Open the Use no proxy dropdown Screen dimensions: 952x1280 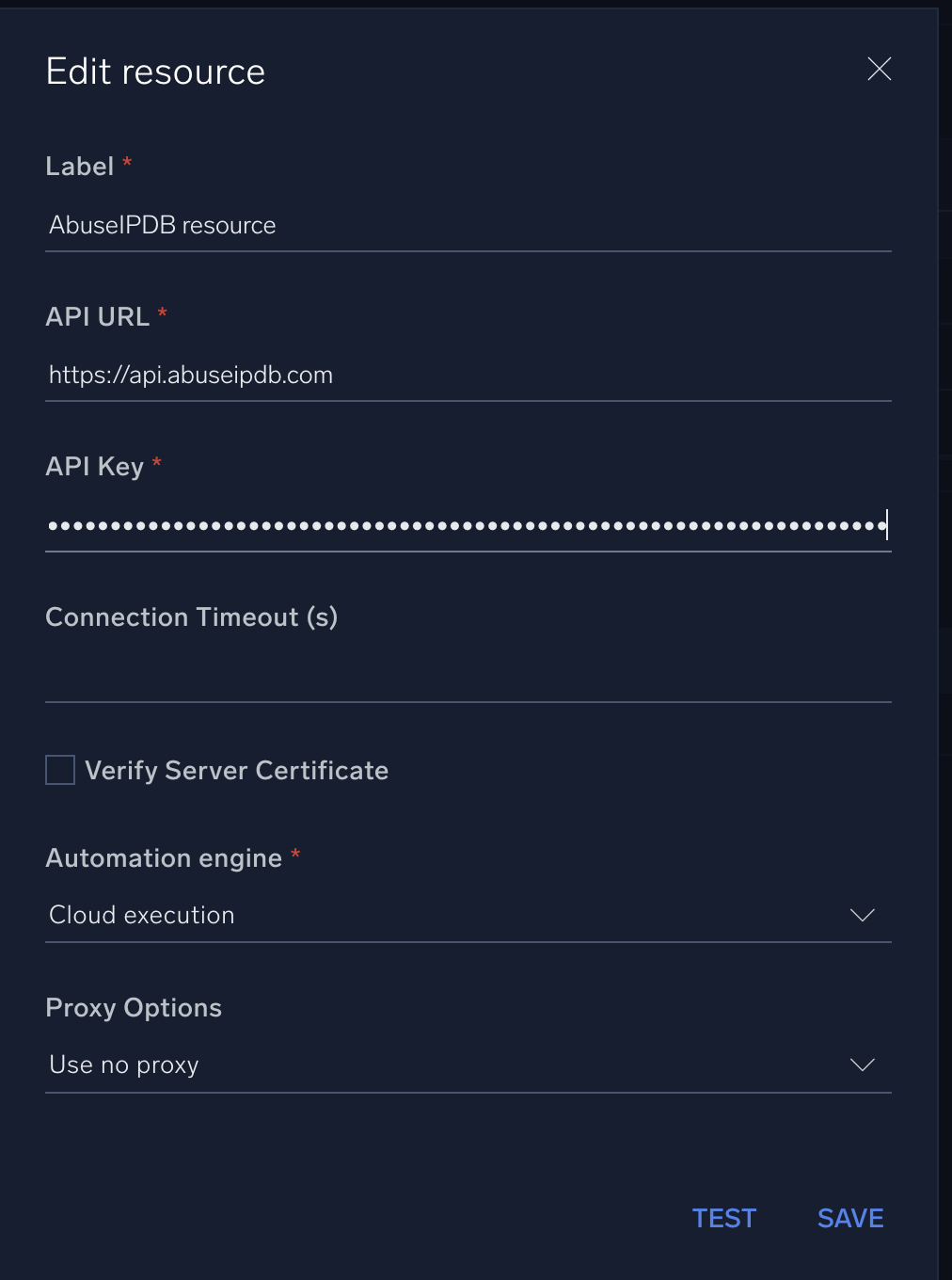click(442, 1064)
